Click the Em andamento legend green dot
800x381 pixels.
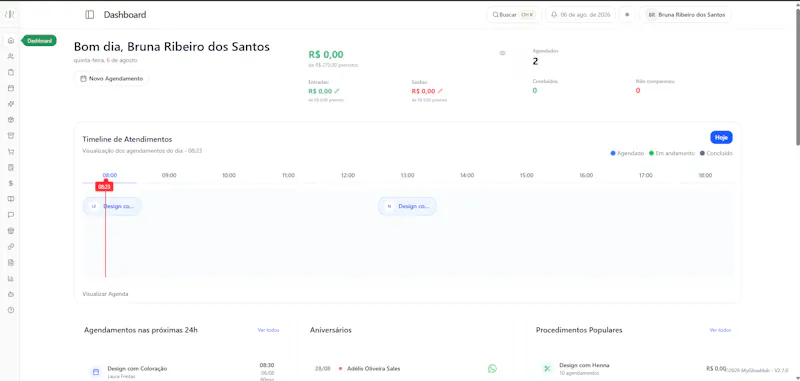[652, 153]
